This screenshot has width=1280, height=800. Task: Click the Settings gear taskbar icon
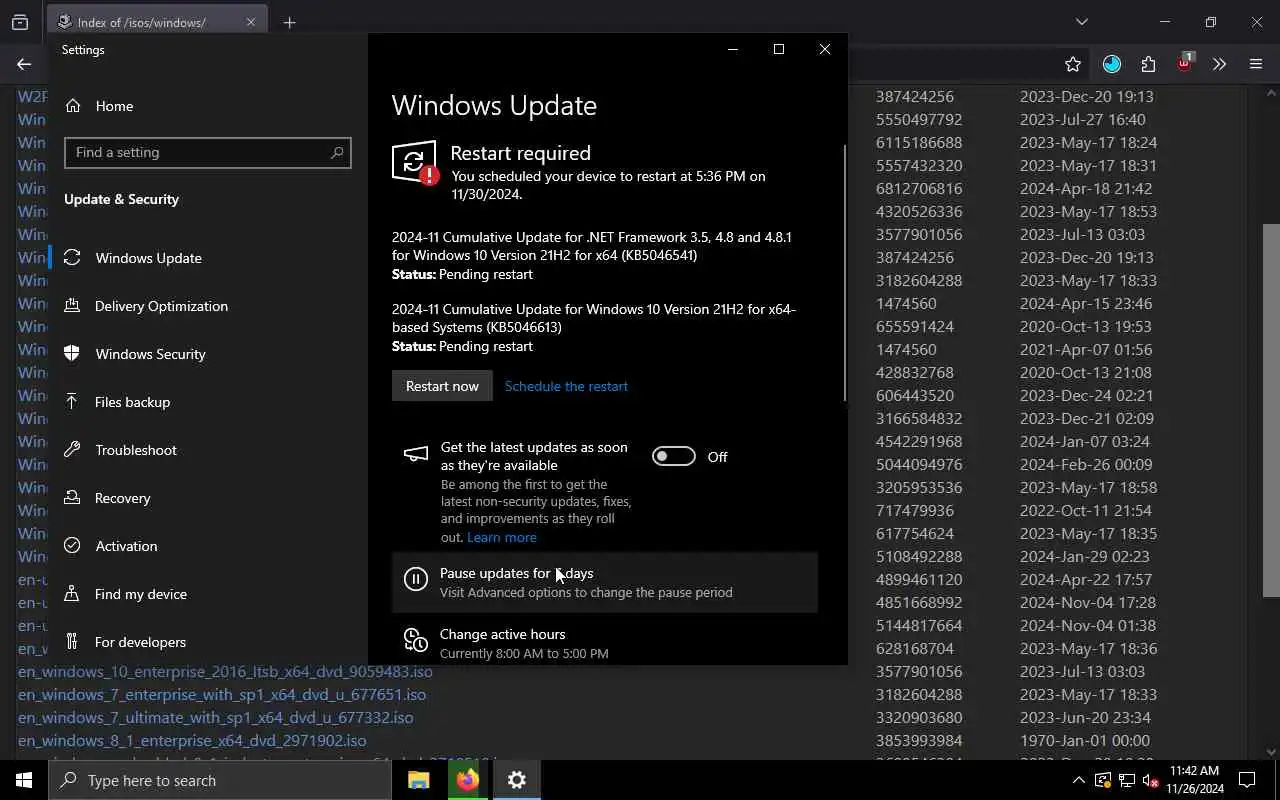click(516, 780)
